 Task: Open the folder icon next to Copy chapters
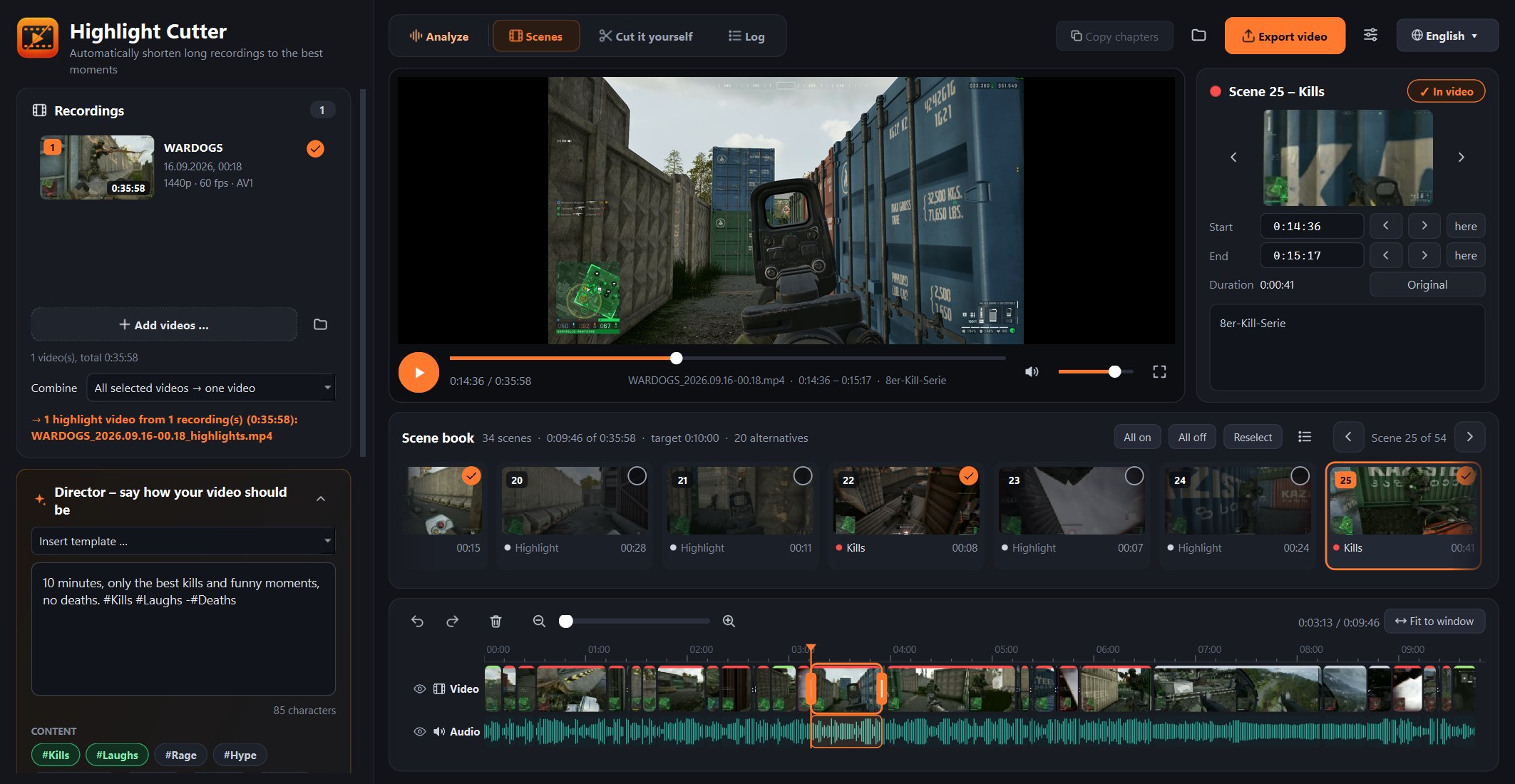[x=1198, y=36]
